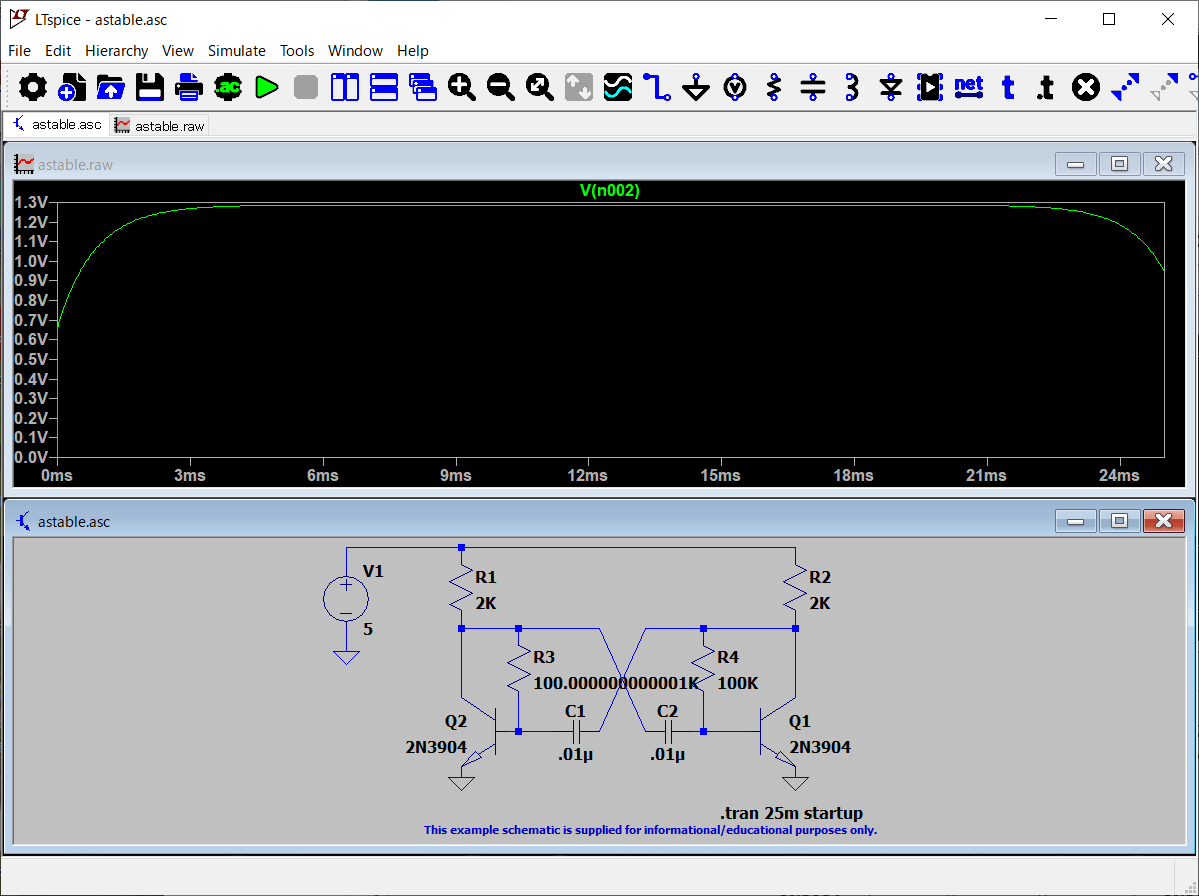Image resolution: width=1199 pixels, height=896 pixels.
Task: Click the .tran 25m startup directive
Action: (x=790, y=813)
